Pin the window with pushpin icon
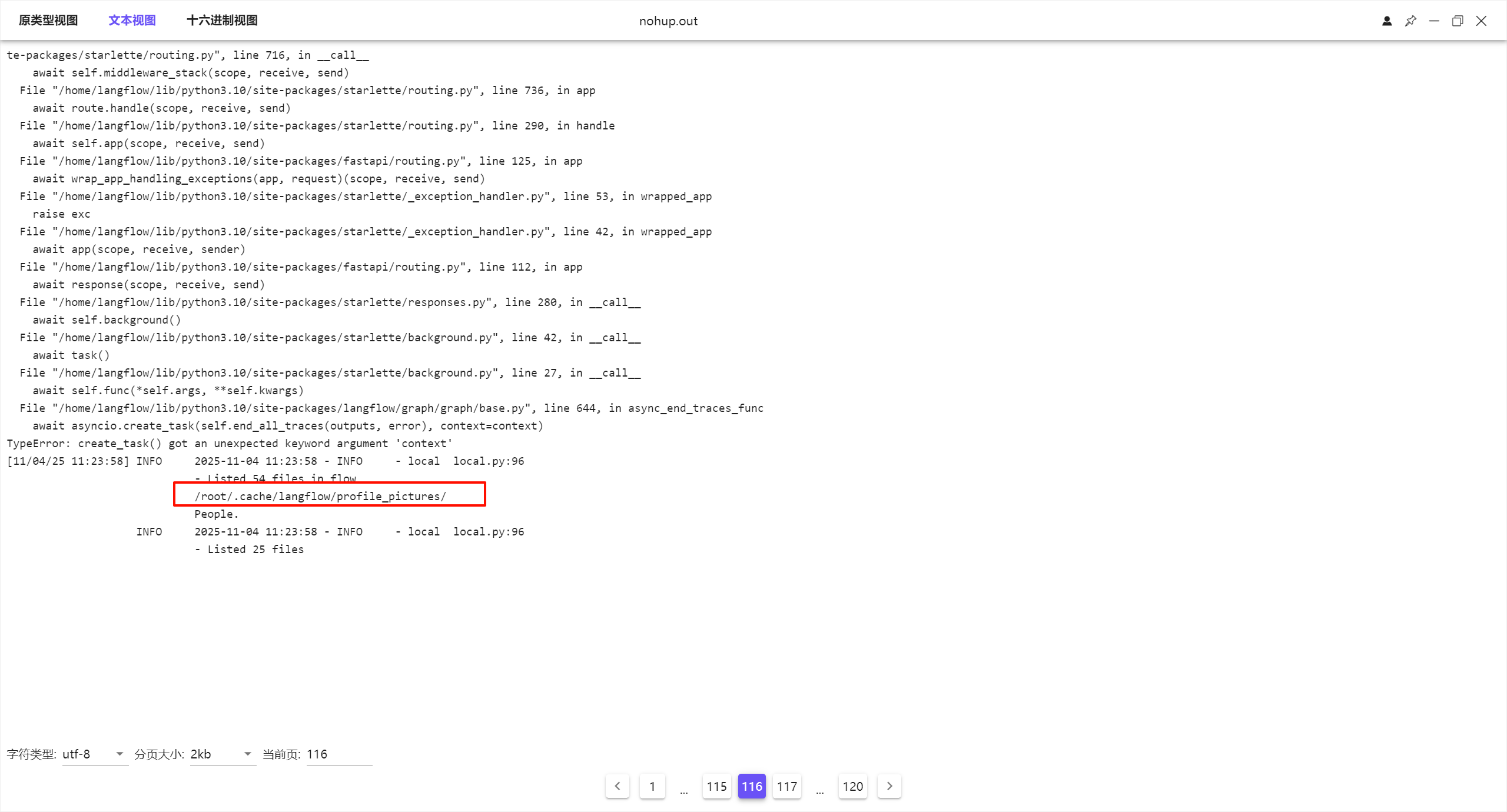The width and height of the screenshot is (1507, 812). coord(1410,21)
